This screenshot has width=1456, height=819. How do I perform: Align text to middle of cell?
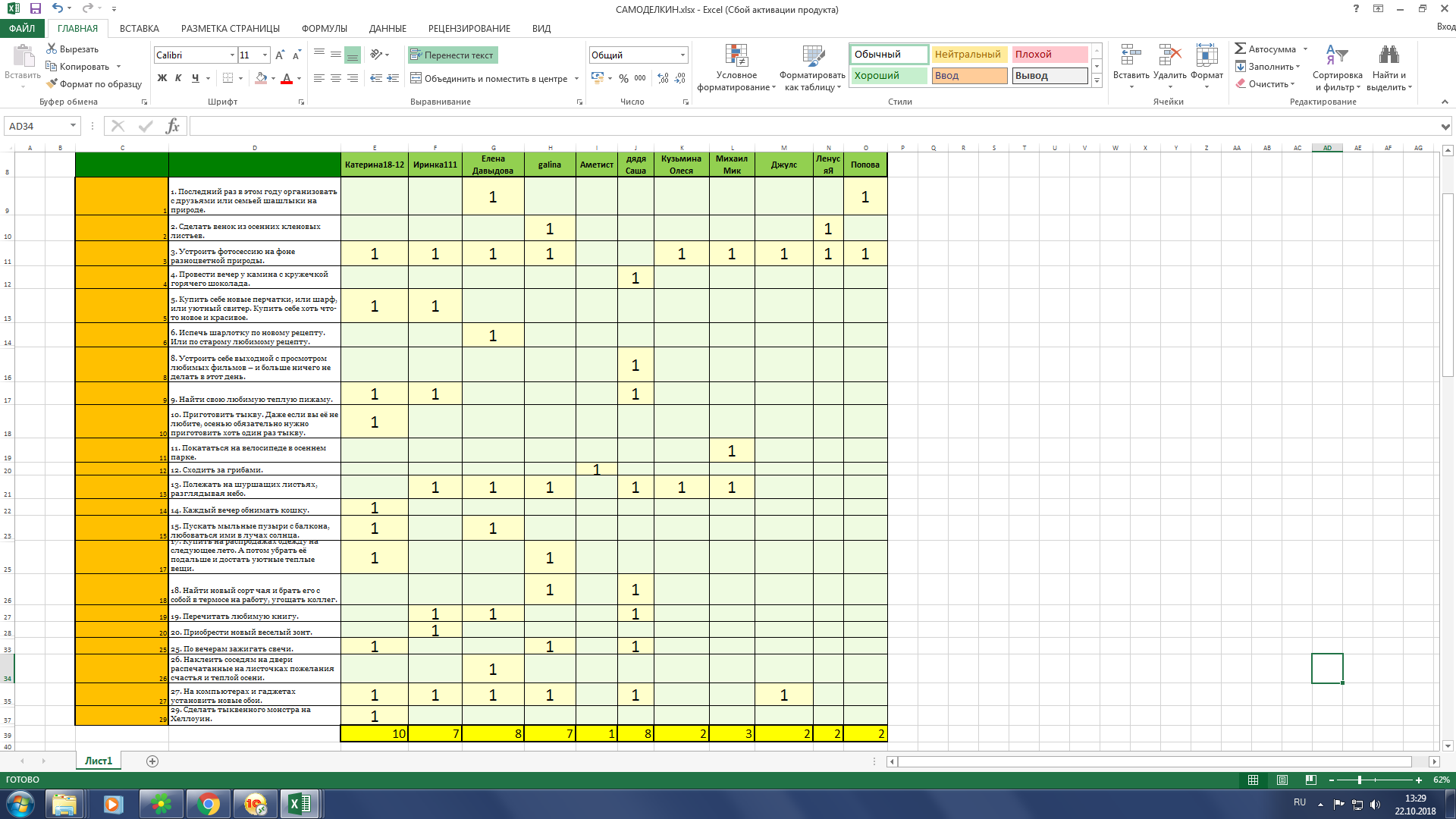(x=335, y=55)
